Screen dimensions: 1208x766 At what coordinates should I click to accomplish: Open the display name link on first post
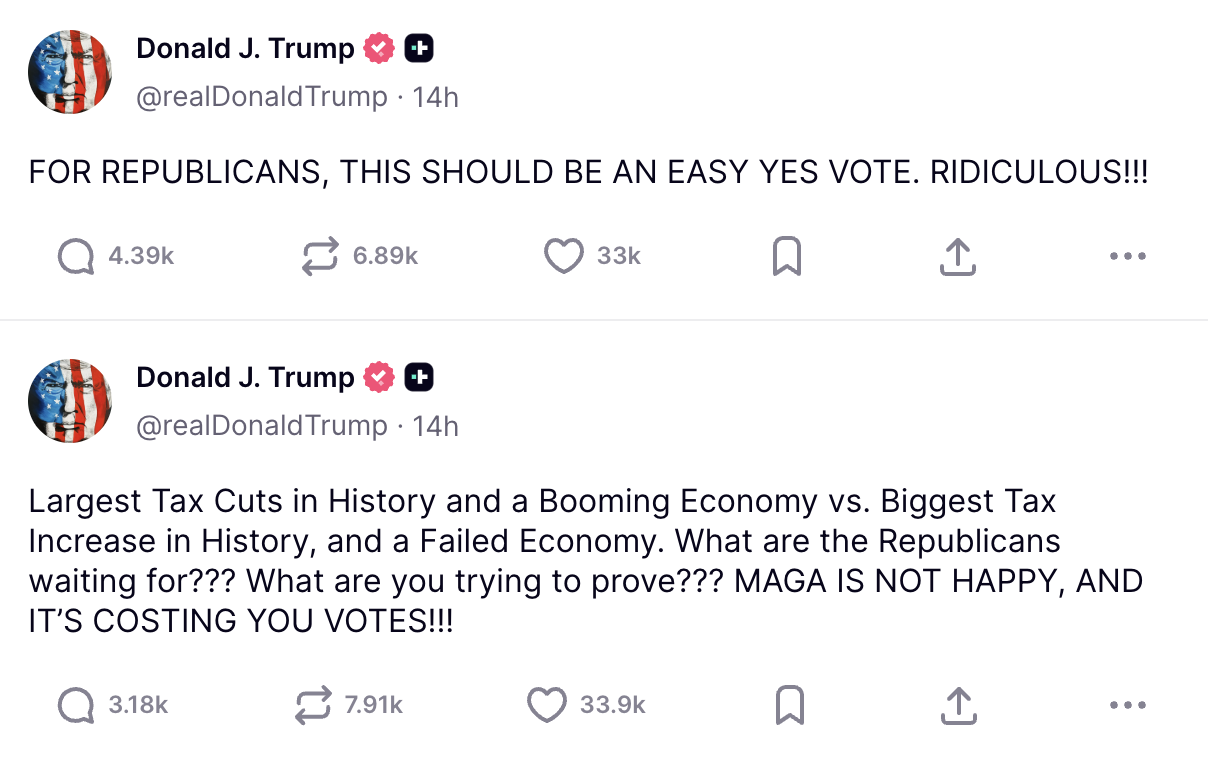click(245, 48)
